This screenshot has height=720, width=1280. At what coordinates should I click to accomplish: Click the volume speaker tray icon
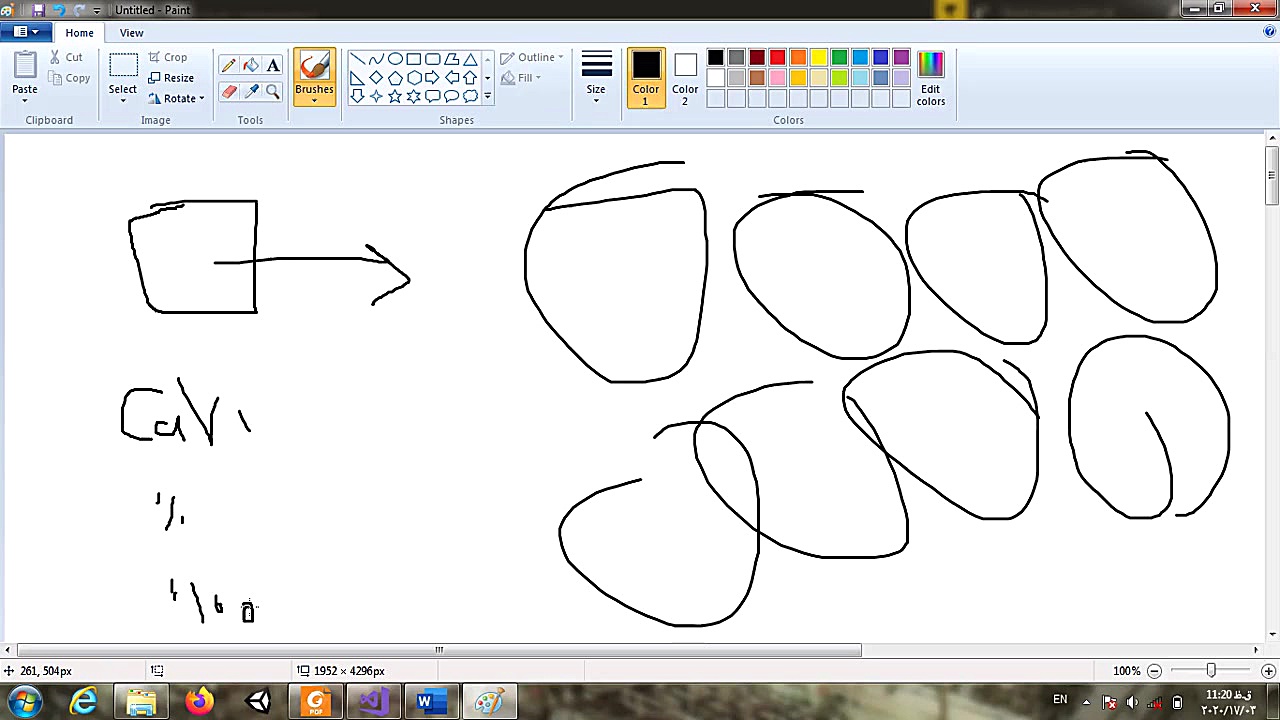pos(1133,702)
